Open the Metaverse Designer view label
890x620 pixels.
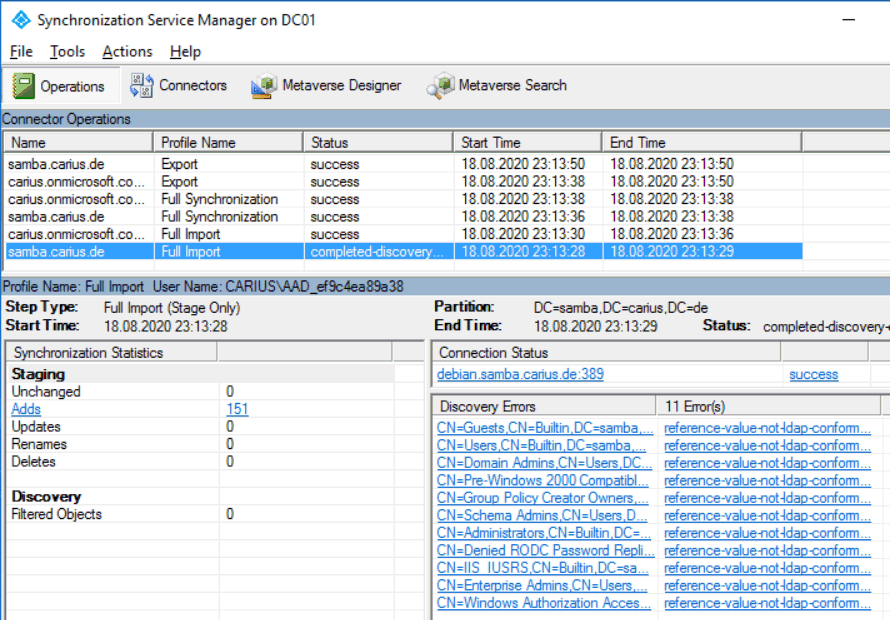pyautogui.click(x=342, y=85)
